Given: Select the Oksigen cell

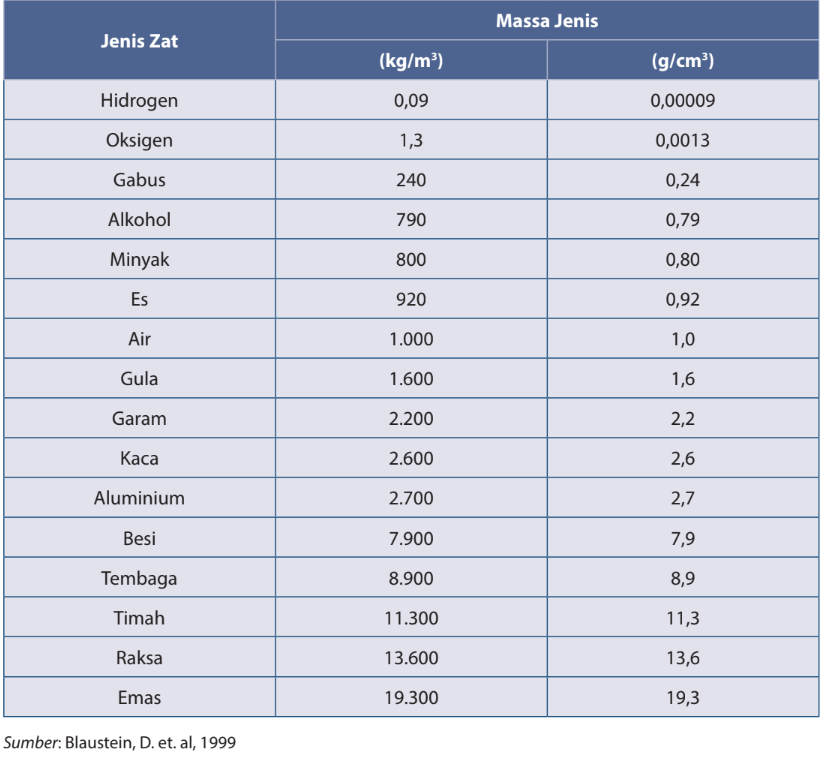Looking at the screenshot, I should coord(139,141).
